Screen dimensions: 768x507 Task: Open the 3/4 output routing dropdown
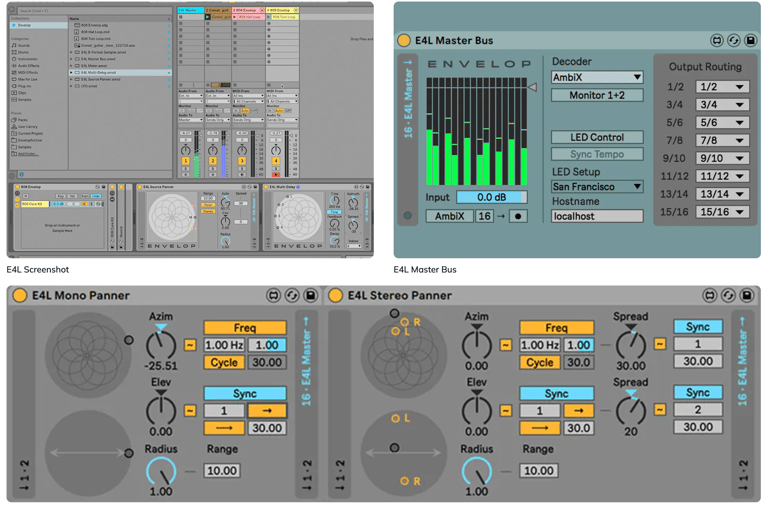coord(722,104)
